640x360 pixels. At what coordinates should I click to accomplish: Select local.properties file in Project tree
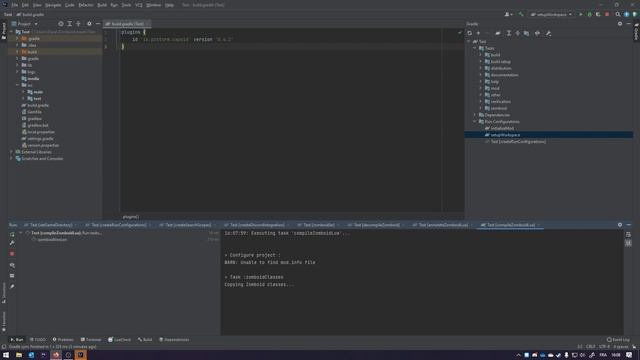pyautogui.click(x=41, y=132)
